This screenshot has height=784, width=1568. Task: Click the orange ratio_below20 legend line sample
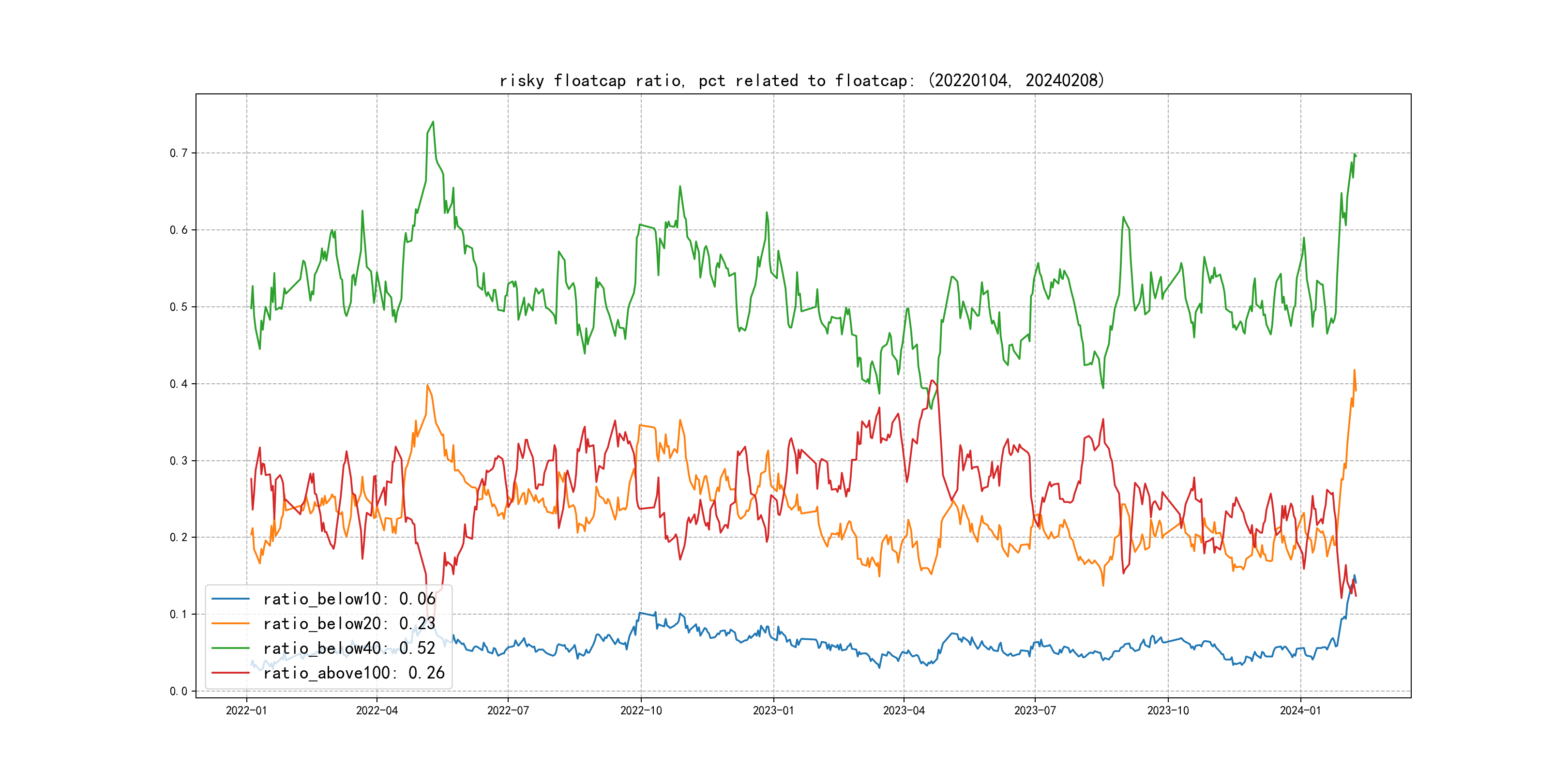coord(230,623)
